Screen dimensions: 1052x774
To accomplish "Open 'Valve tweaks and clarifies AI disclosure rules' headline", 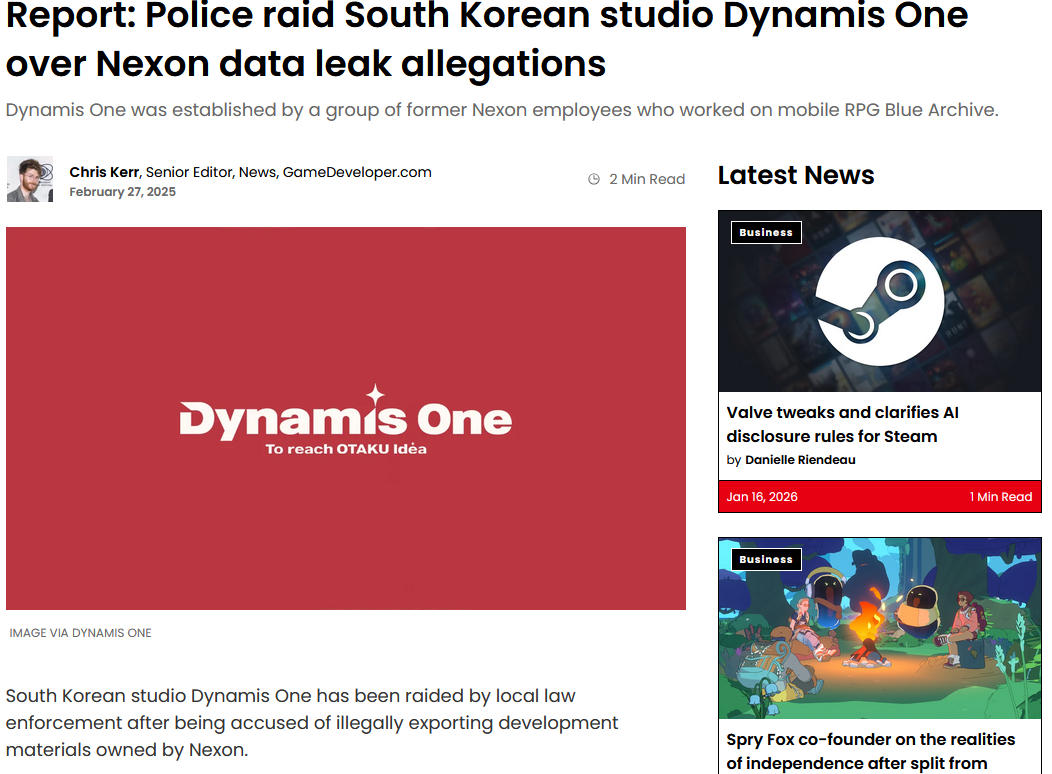I will (x=843, y=424).
